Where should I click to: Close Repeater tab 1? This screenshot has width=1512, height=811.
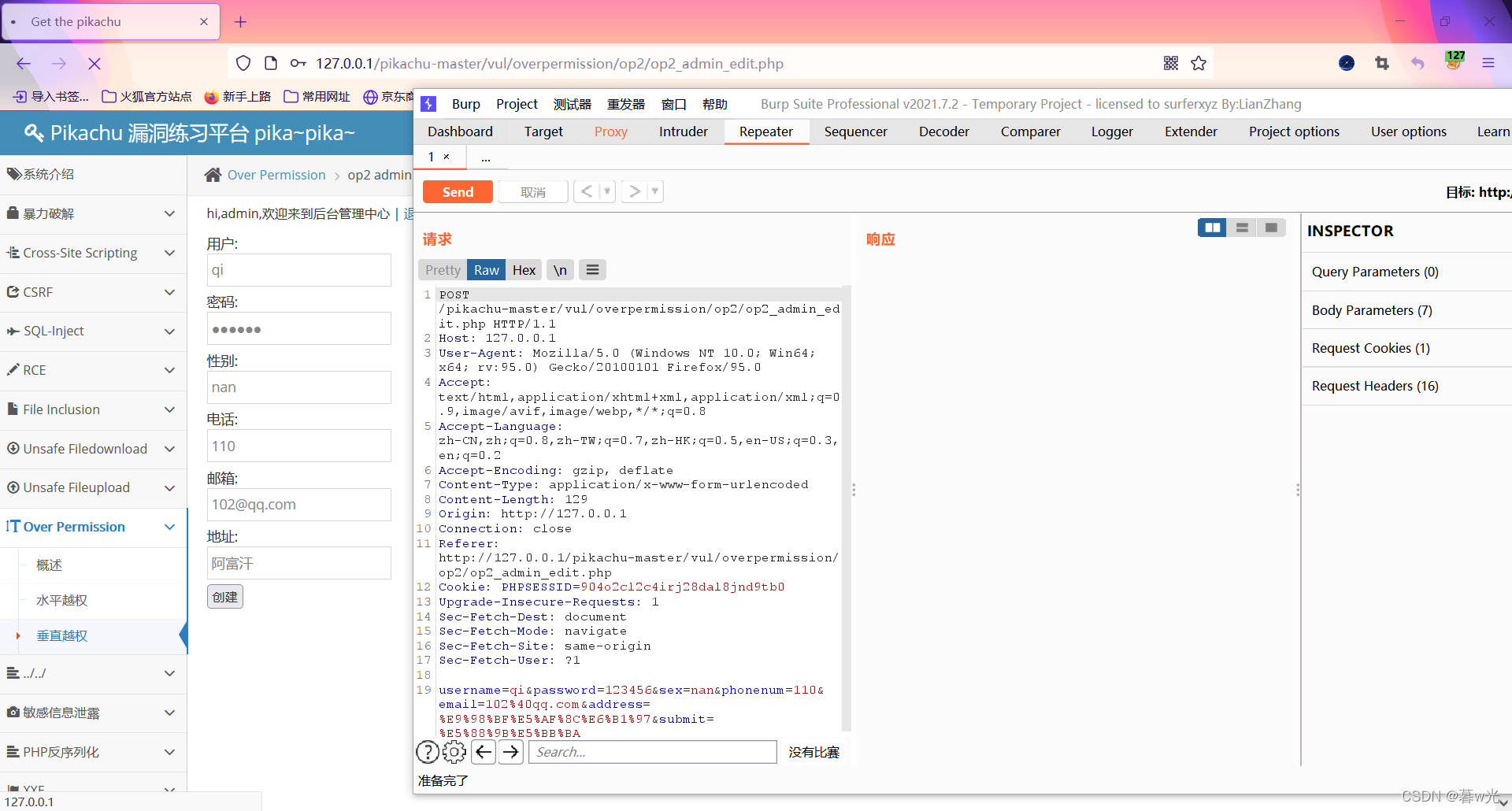[447, 157]
